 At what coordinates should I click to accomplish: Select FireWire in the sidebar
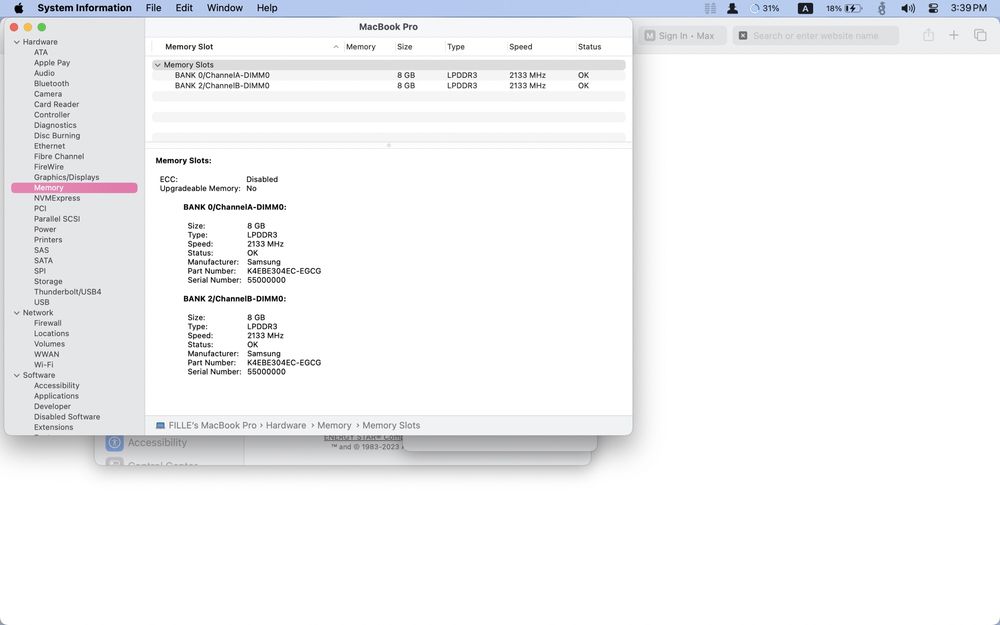[x=48, y=167]
